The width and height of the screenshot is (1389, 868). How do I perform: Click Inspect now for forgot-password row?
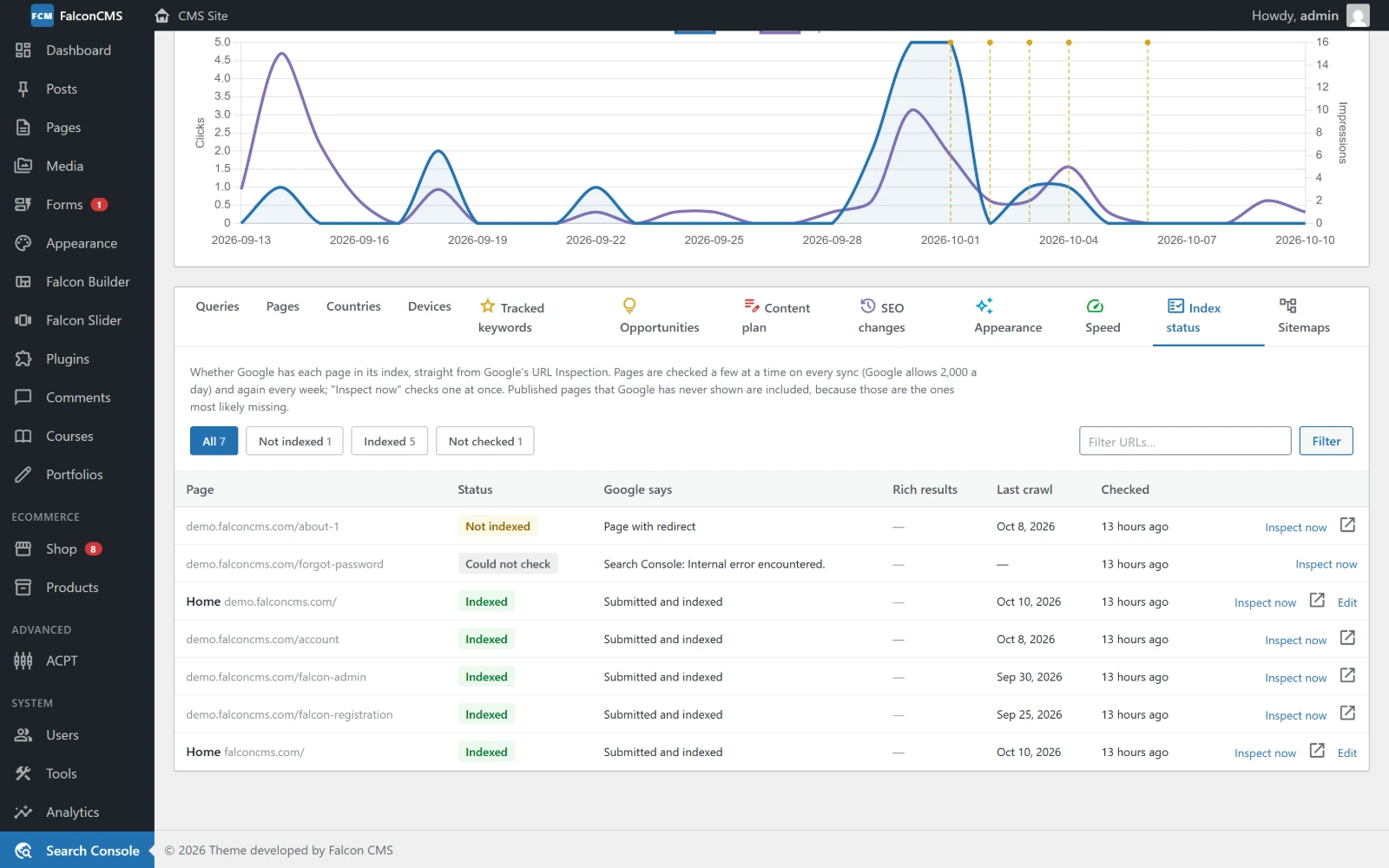click(x=1326, y=564)
